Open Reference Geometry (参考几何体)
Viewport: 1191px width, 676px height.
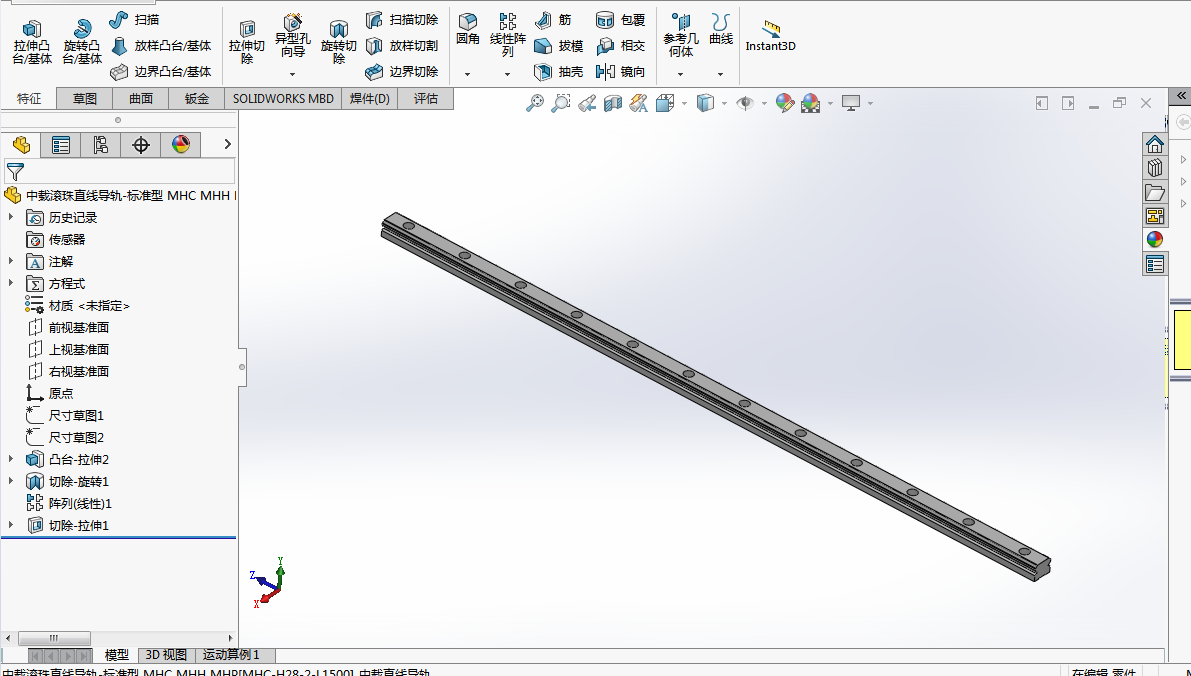tap(681, 35)
